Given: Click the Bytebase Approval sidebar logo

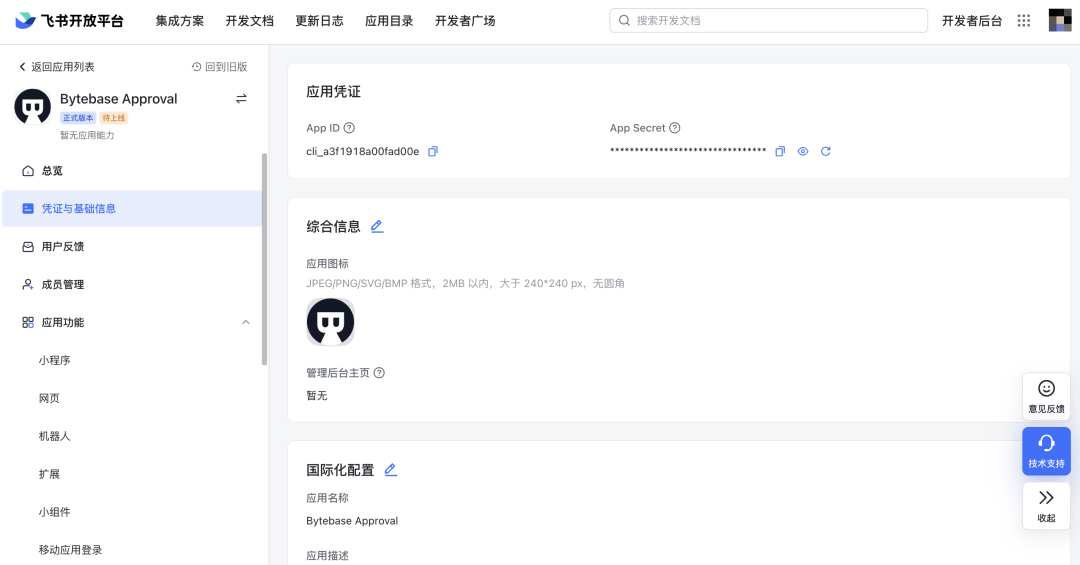Looking at the screenshot, I should coord(32,107).
